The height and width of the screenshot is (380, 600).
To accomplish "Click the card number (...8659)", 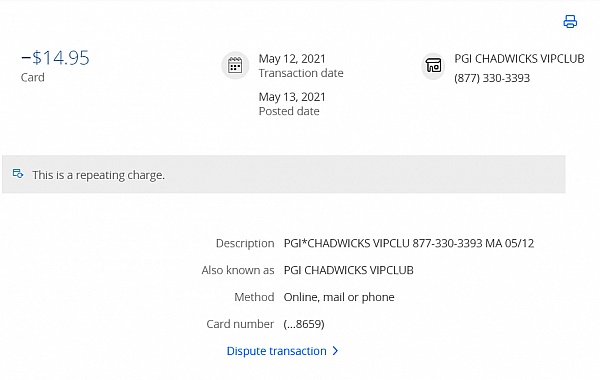I will click(x=304, y=324).
